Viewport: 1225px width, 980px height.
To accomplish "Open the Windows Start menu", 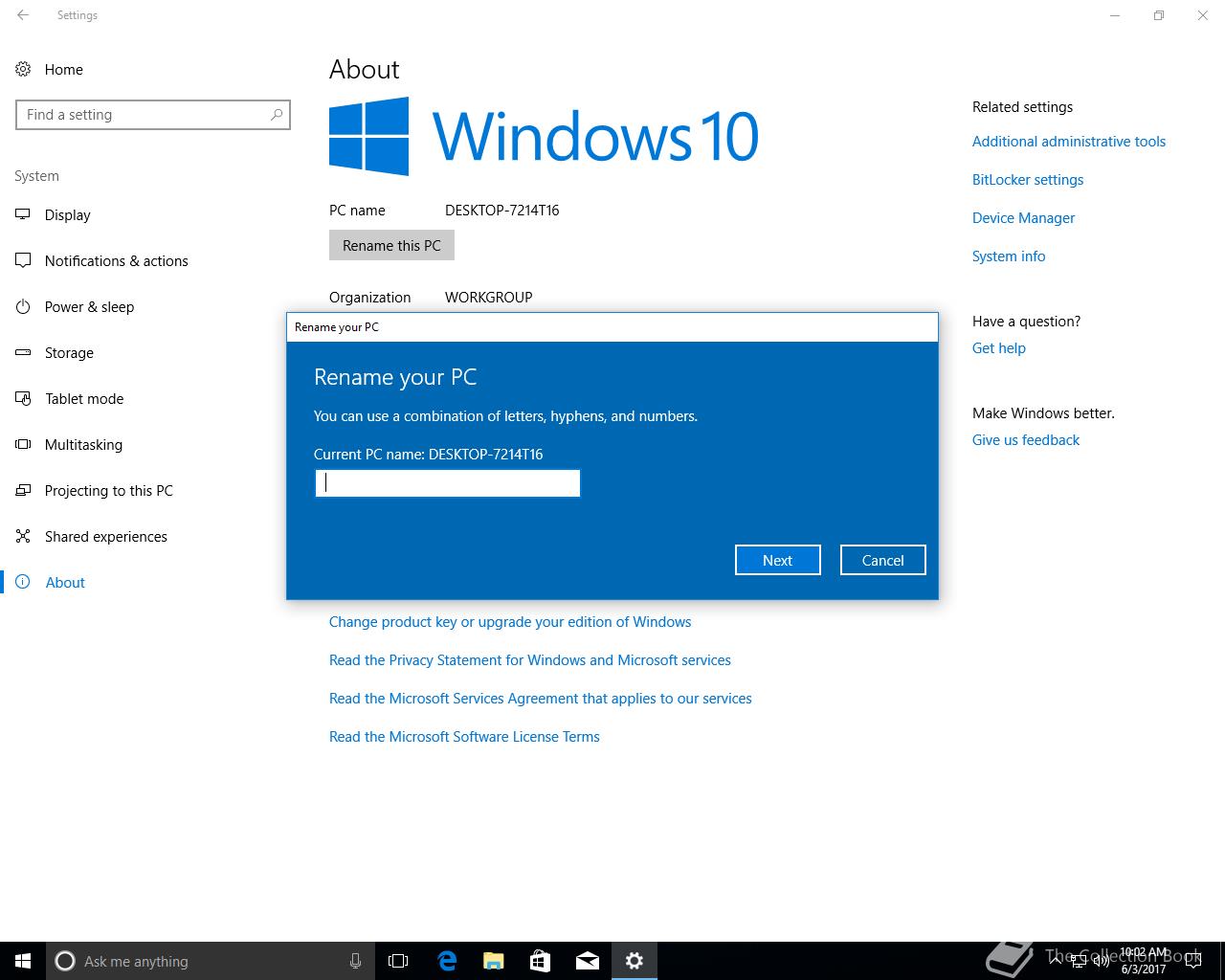I will [x=23, y=961].
